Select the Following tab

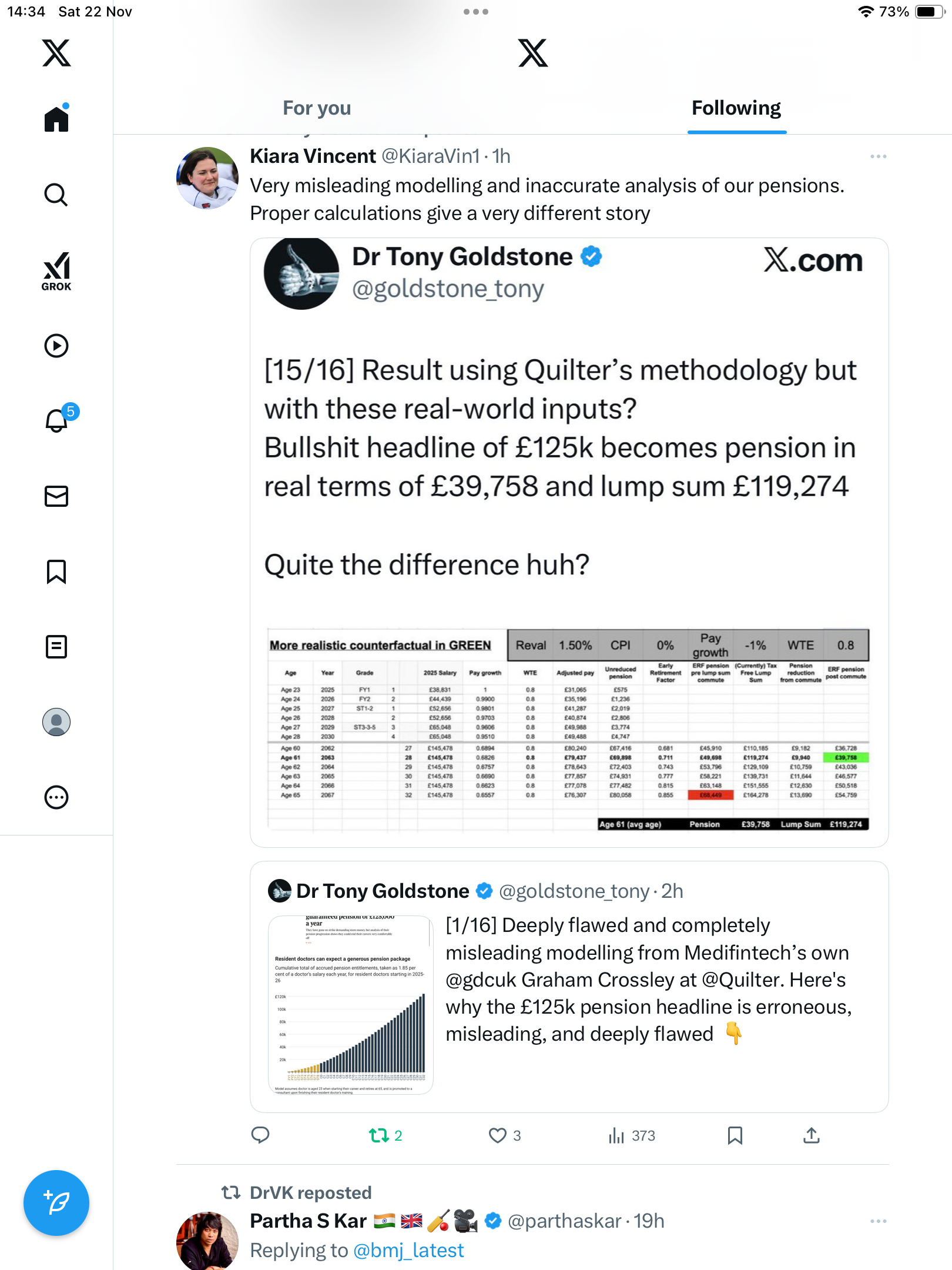click(x=736, y=108)
